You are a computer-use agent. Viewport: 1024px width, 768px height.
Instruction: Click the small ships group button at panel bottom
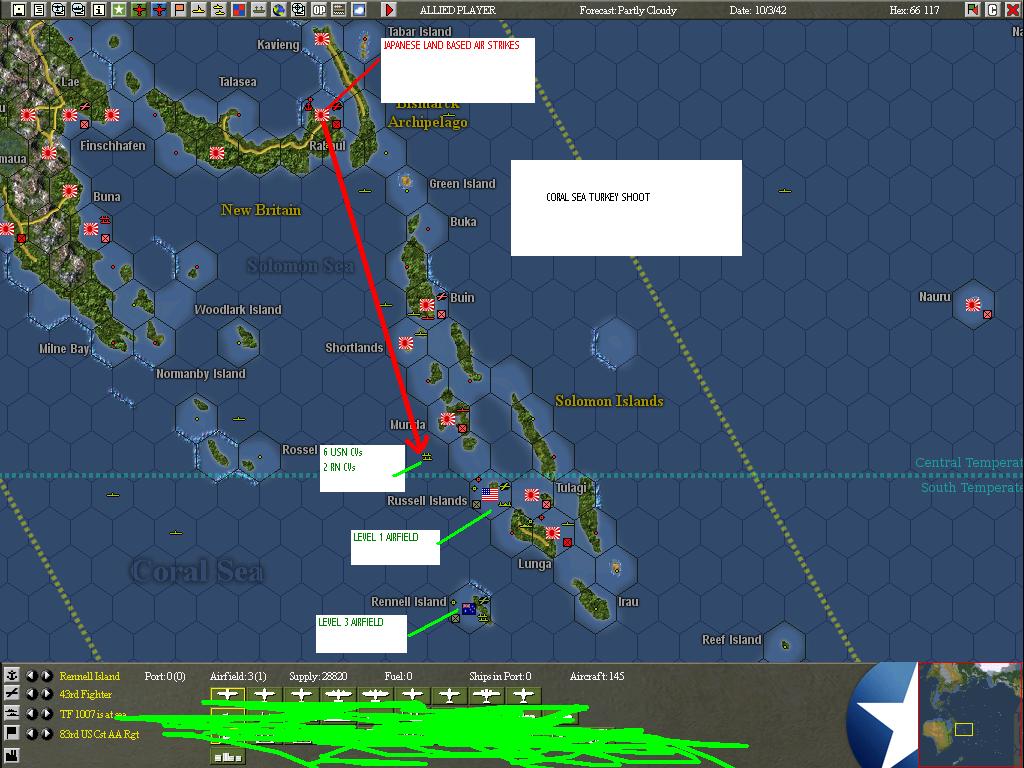click(x=228, y=756)
